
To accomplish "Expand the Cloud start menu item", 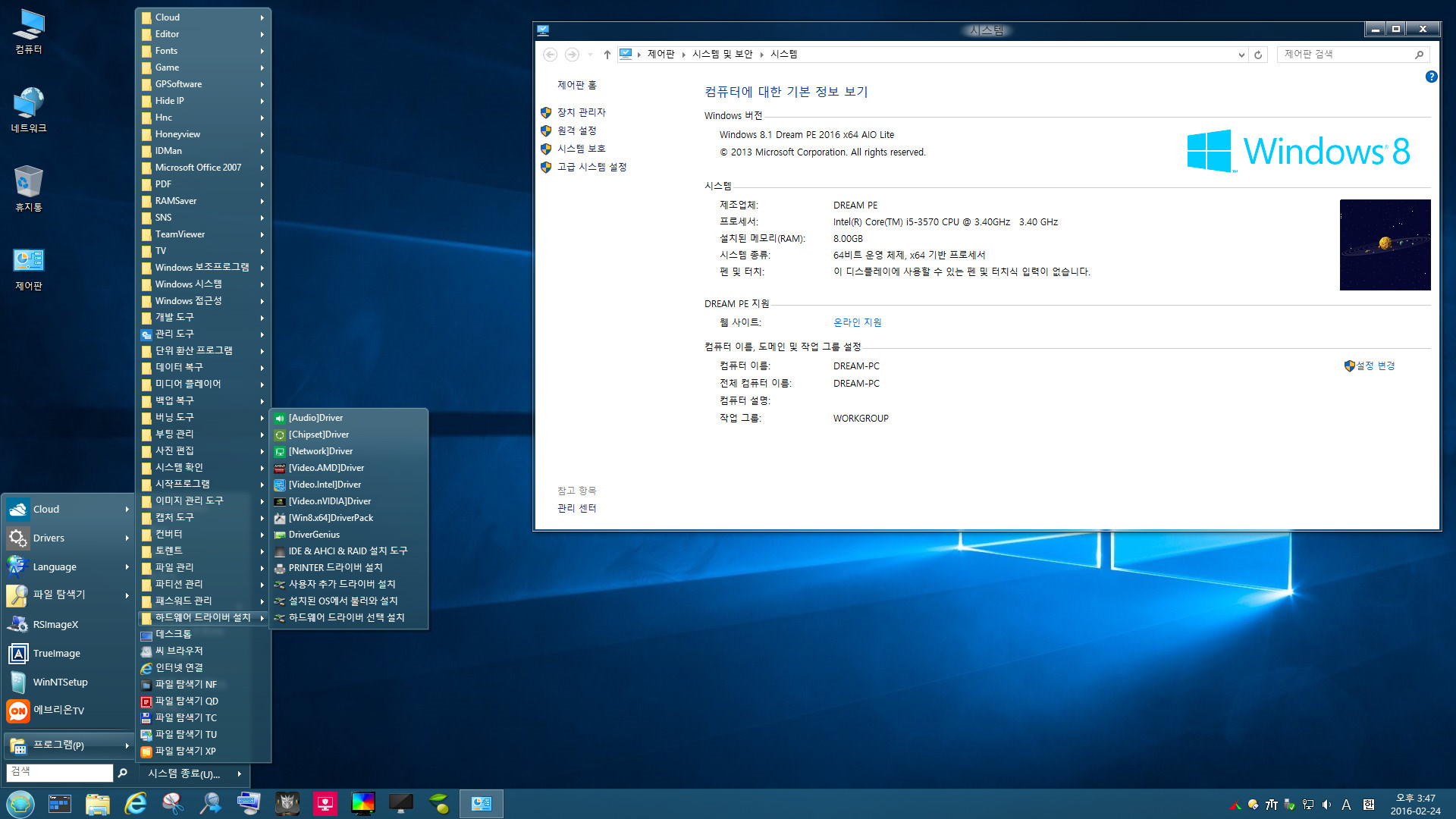I will pos(68,510).
